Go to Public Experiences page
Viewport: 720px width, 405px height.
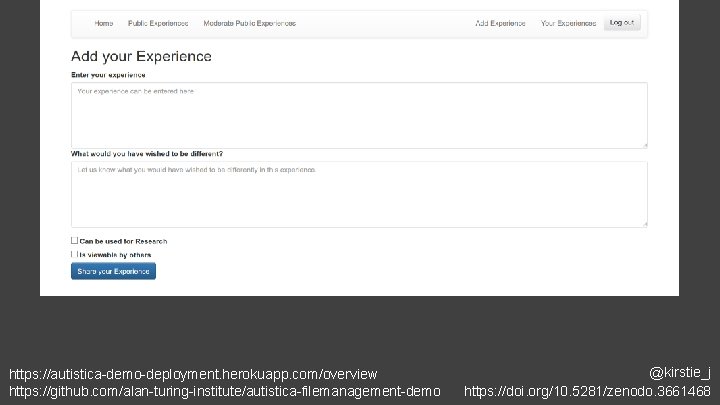pos(158,23)
